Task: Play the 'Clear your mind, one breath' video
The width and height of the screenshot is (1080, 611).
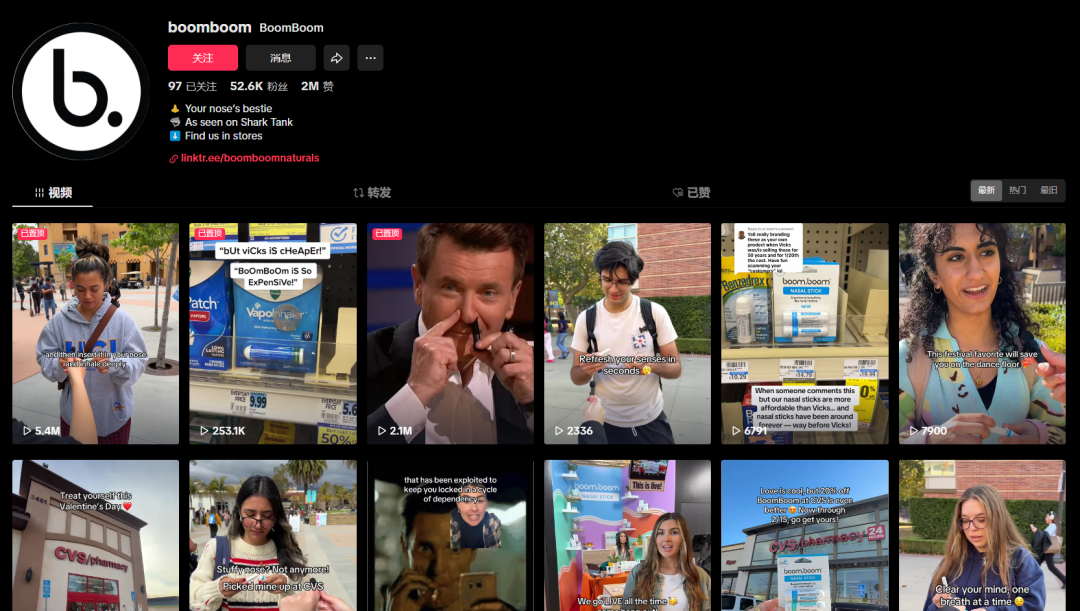Action: click(x=982, y=535)
